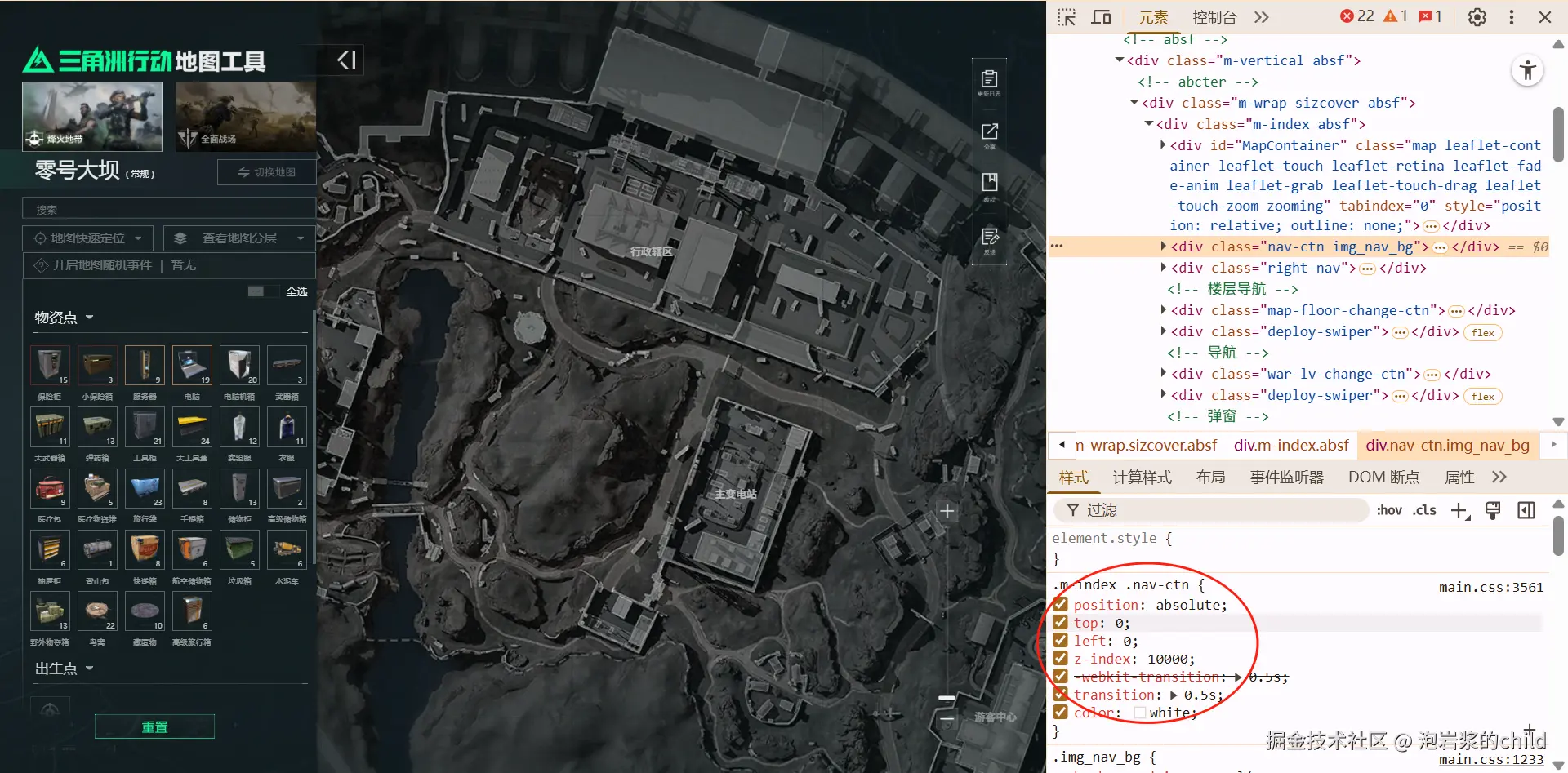Viewport: 1568px width, 773px height.
Task: Select the 医疗包 medical bag icon
Action: point(50,488)
